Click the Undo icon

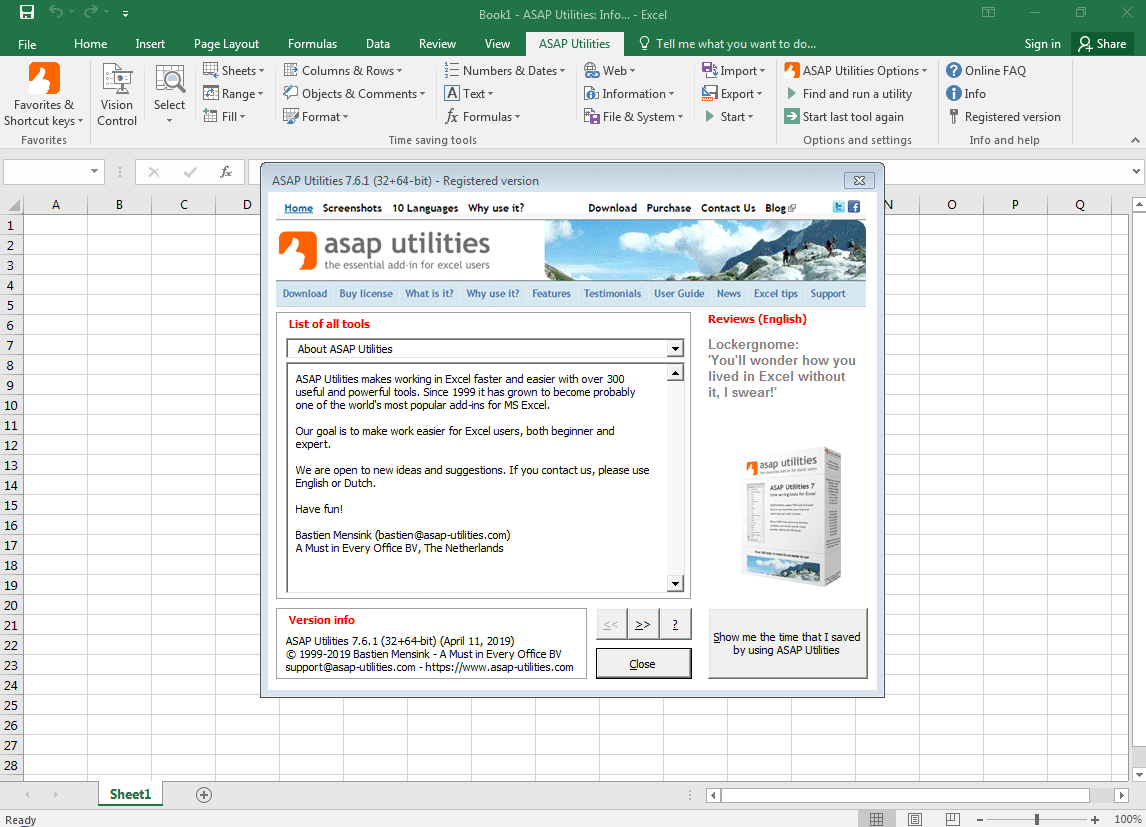coord(56,12)
